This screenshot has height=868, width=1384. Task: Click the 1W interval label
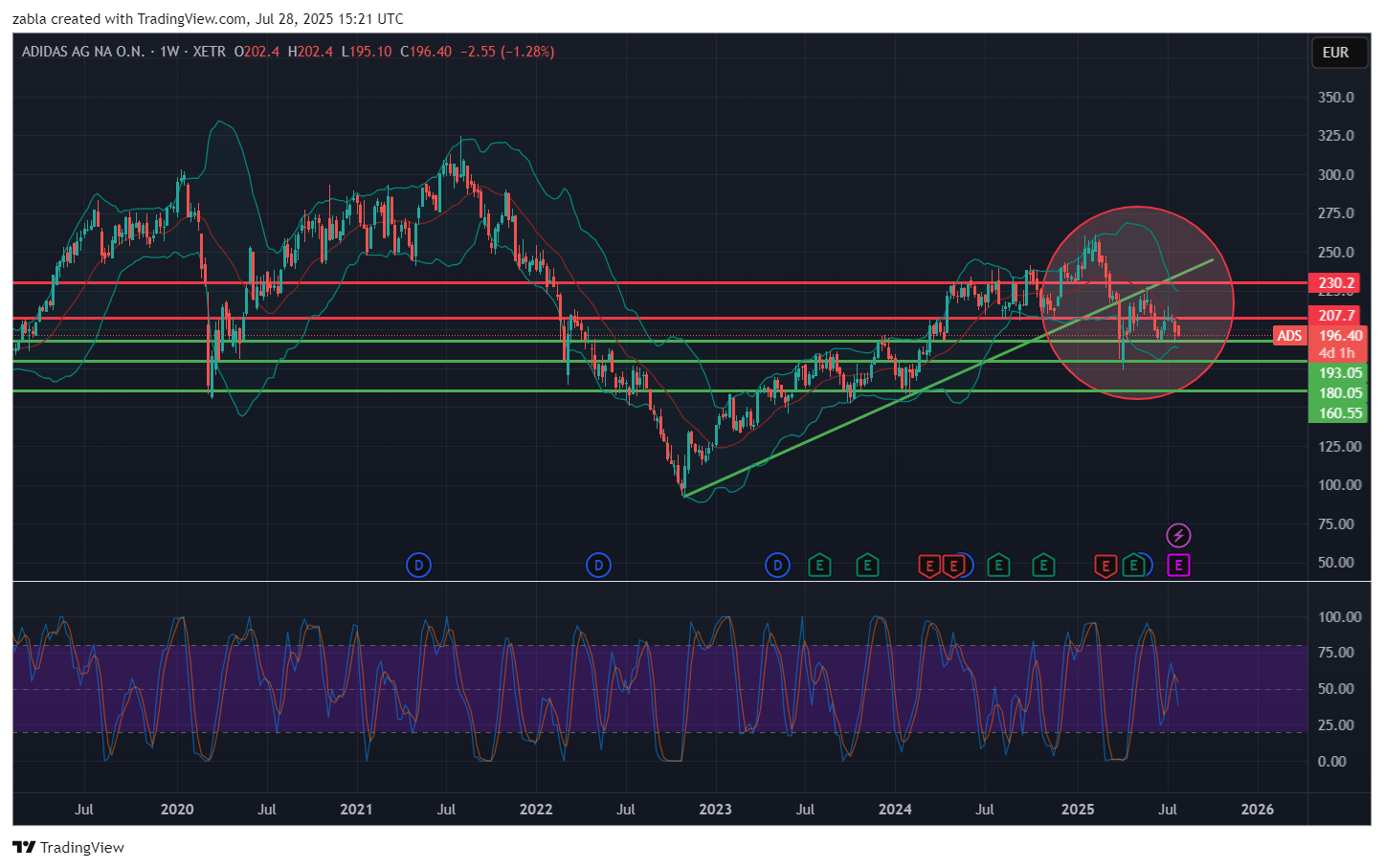(x=169, y=52)
